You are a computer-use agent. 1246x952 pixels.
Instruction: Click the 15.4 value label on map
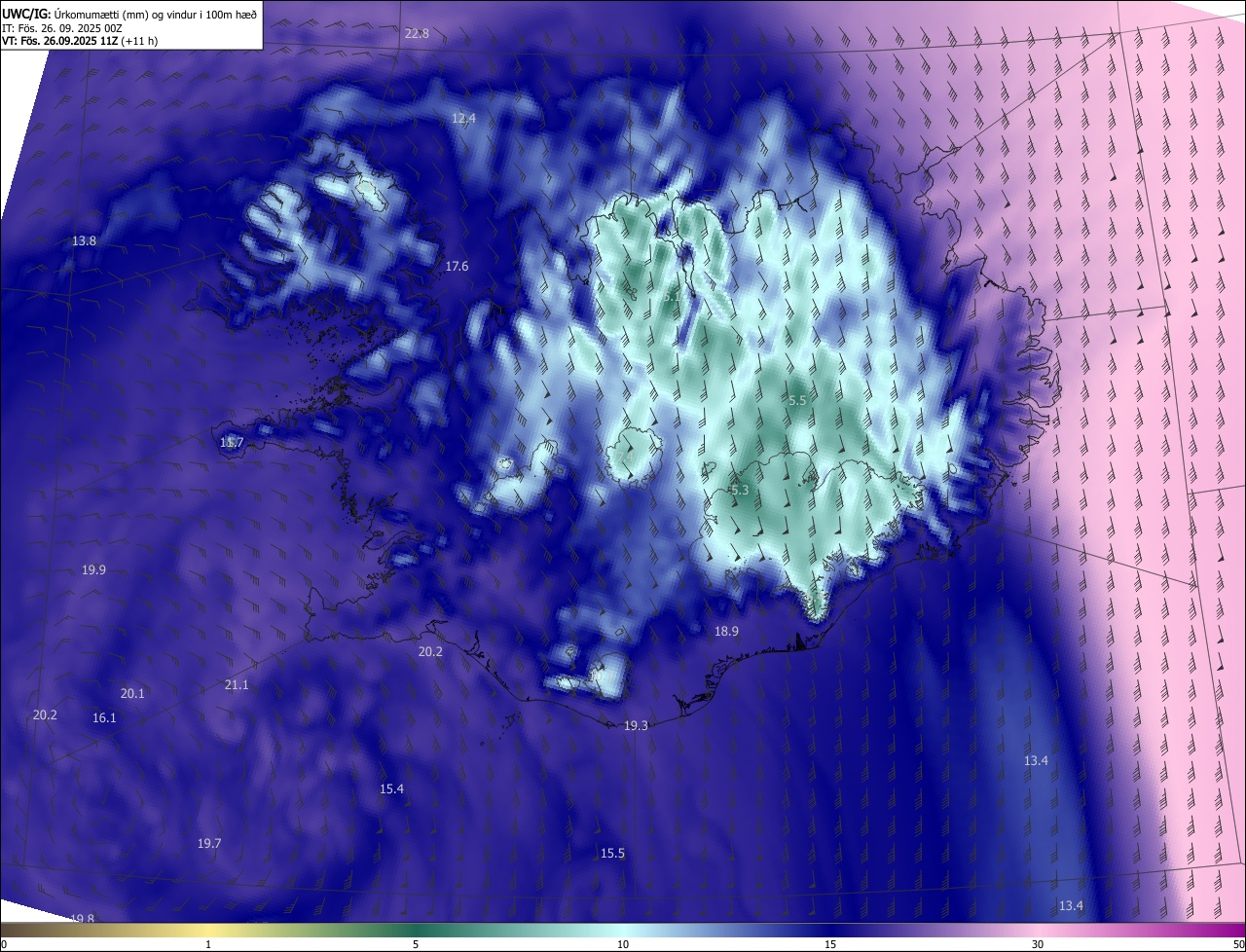(x=391, y=788)
